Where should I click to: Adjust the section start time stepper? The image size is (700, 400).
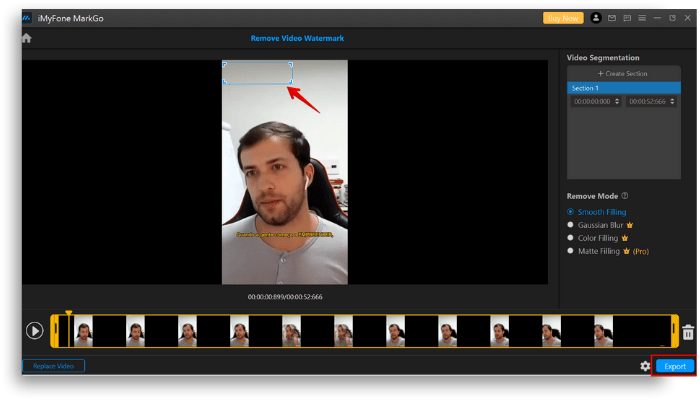pos(617,101)
